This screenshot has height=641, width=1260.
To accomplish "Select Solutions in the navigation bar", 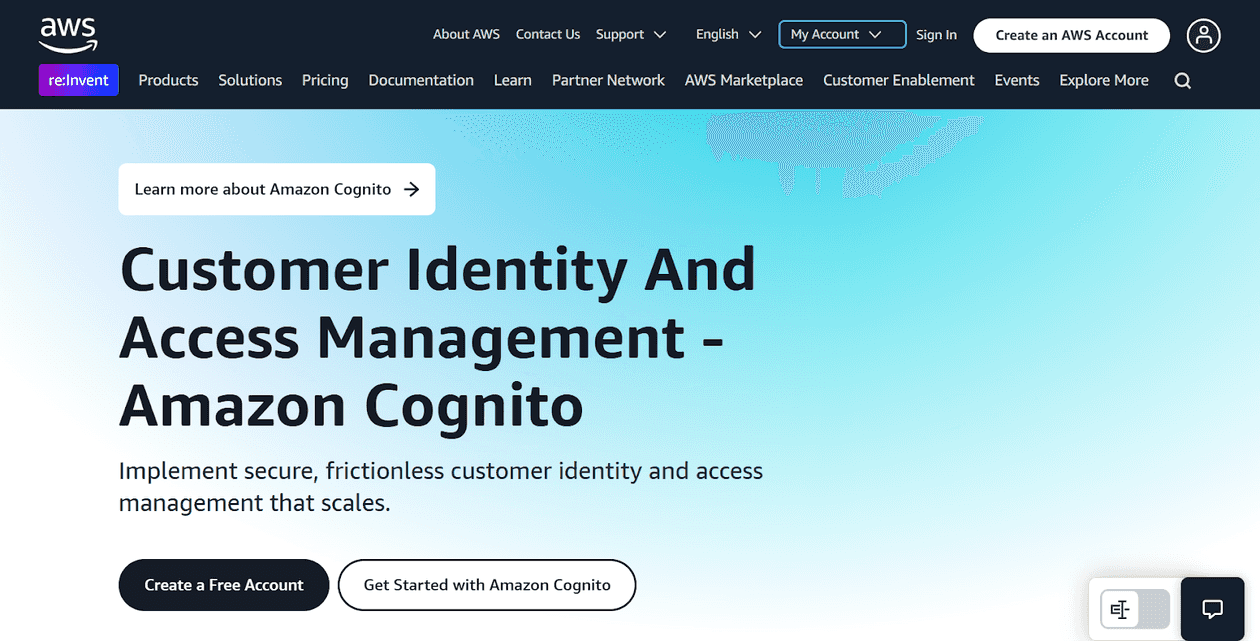I will coord(250,80).
